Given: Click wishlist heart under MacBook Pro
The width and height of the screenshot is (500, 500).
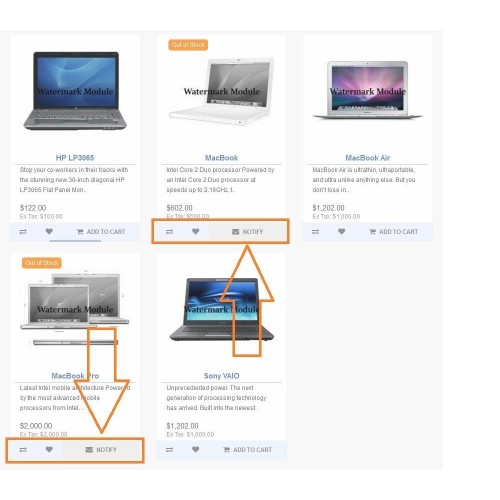Looking at the screenshot, I should (x=49, y=449).
